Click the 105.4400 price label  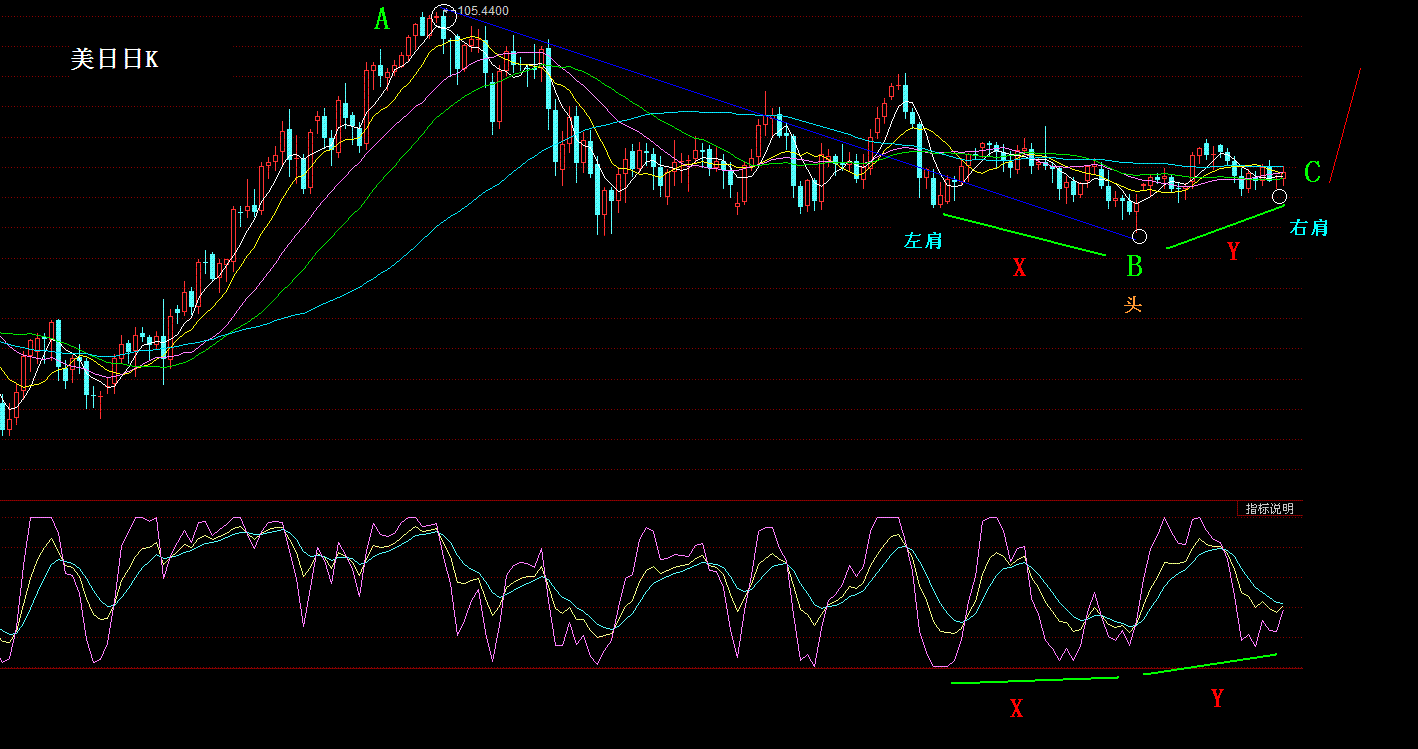pyautogui.click(x=483, y=11)
